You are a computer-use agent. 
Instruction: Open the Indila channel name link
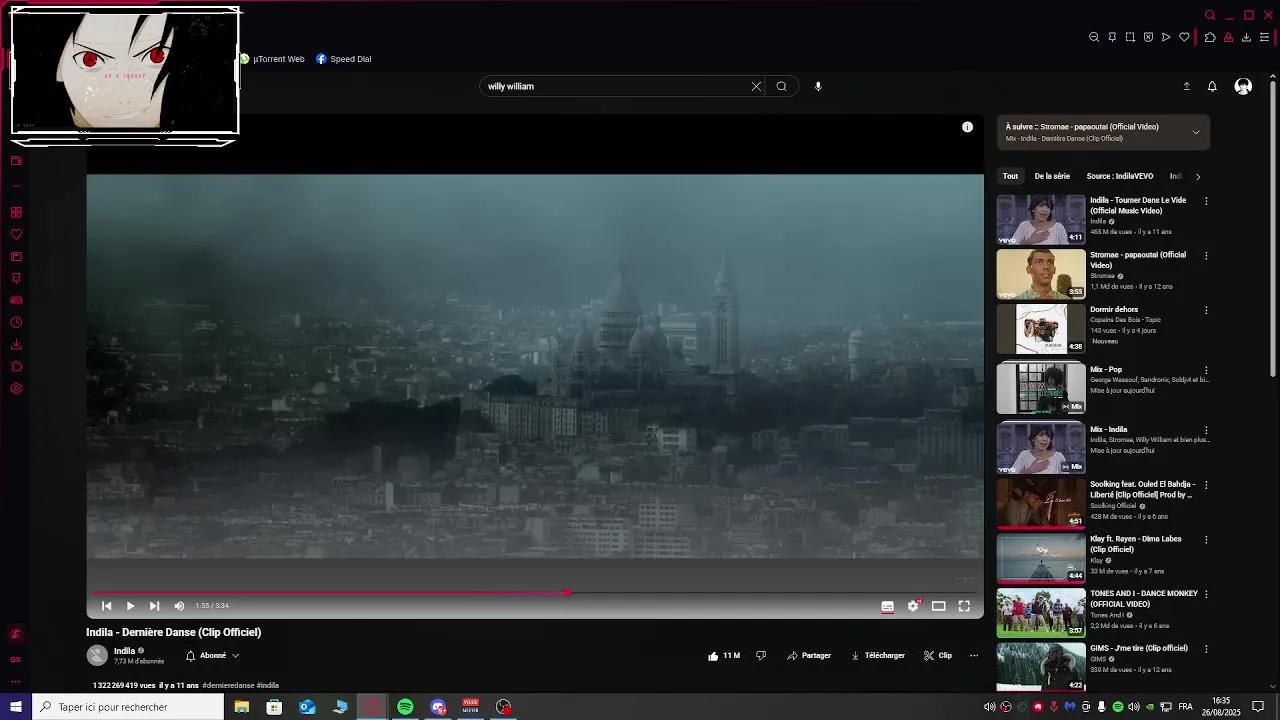(124, 651)
